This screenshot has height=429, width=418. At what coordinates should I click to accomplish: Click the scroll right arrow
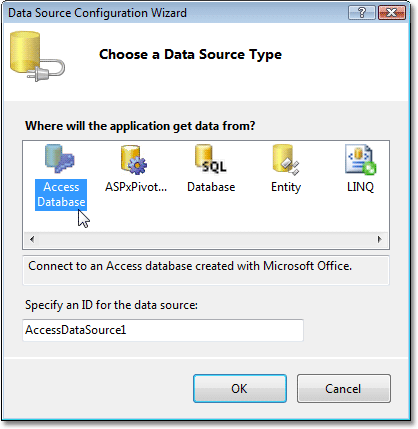379,239
